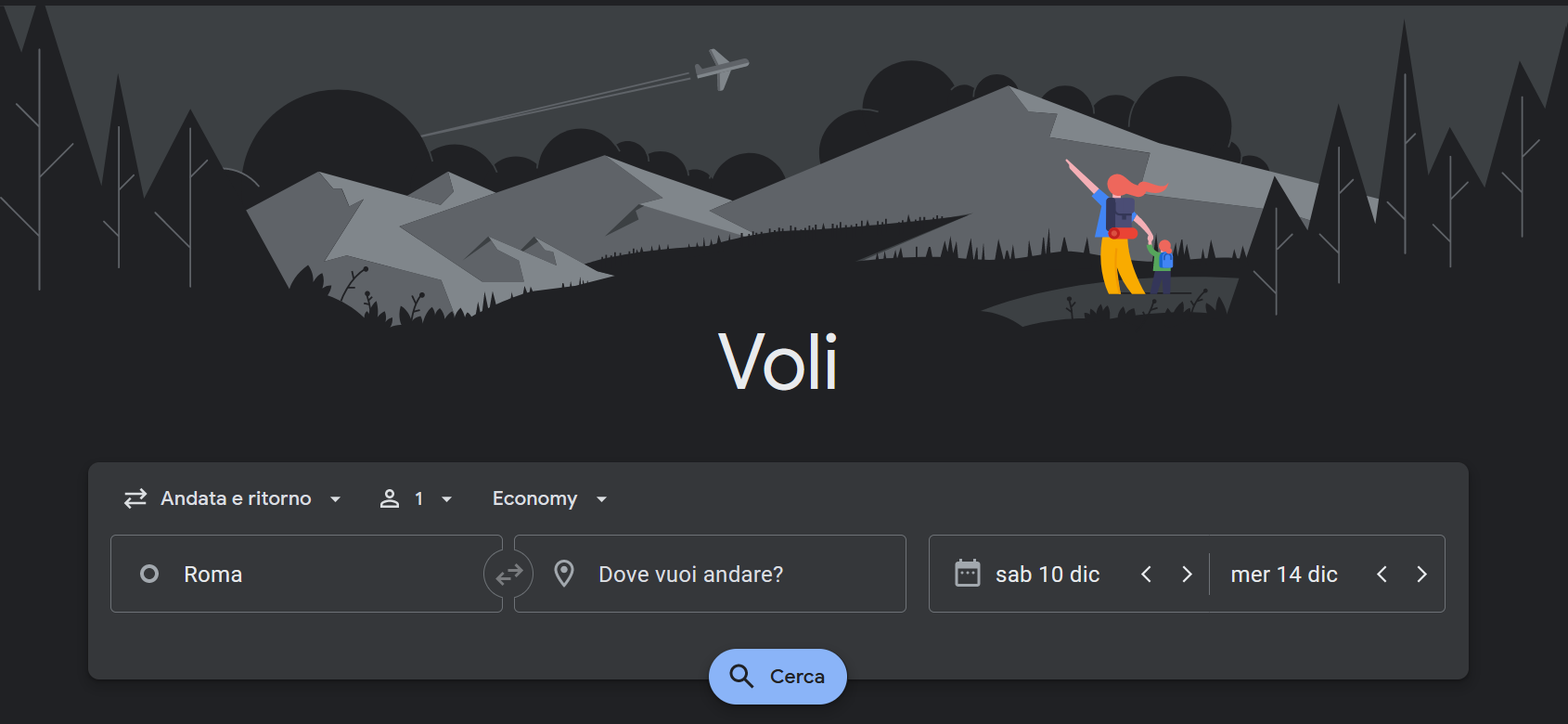Move departure date sab 10 dic one day earlier
The image size is (1568, 724).
coord(1147,574)
